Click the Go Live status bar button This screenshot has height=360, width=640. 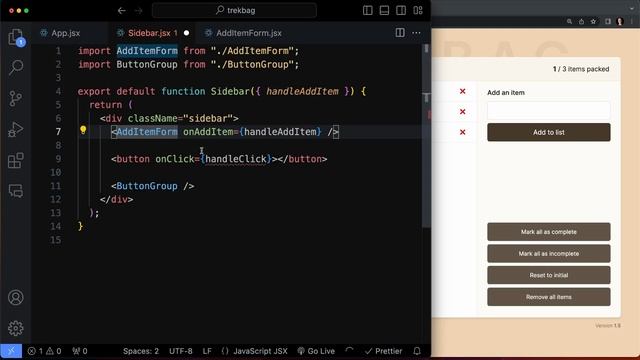pos(316,351)
